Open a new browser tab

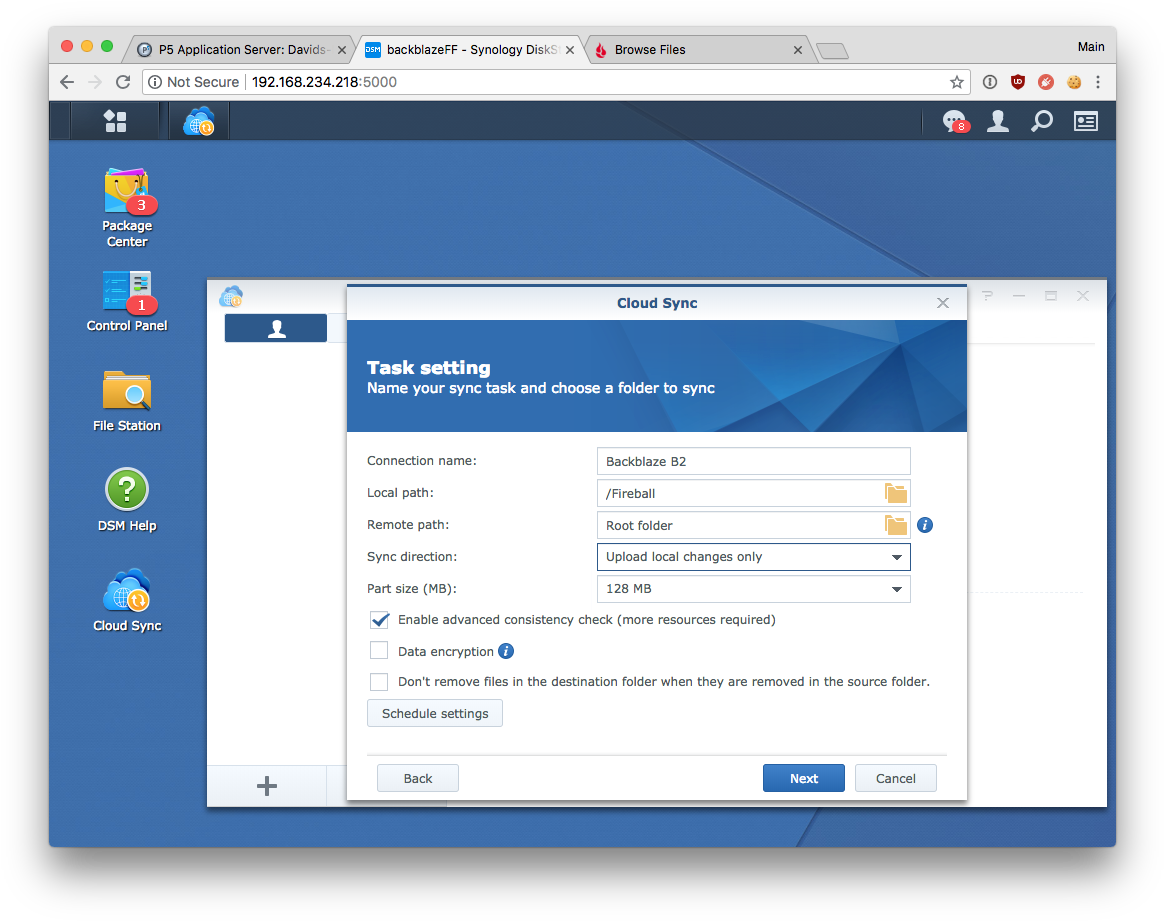(832, 50)
